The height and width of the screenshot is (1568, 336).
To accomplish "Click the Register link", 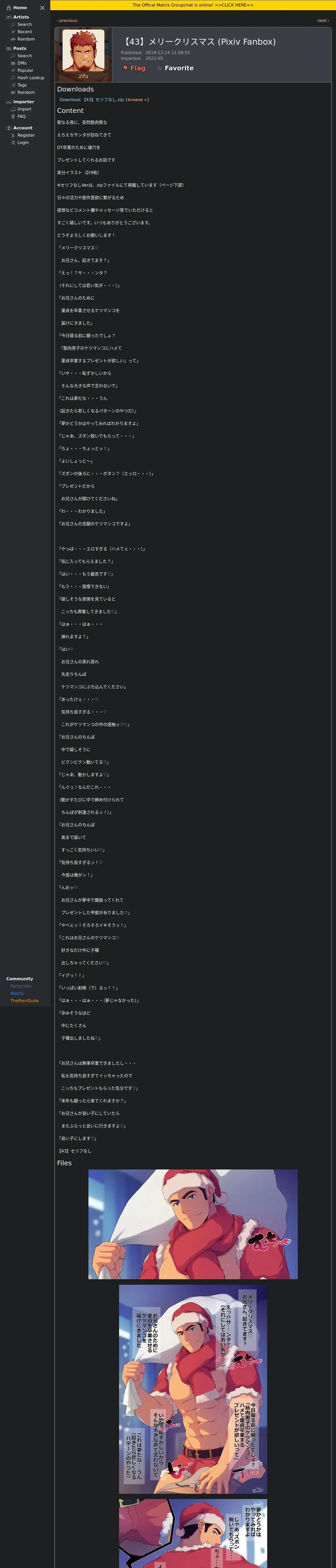I will point(26,135).
